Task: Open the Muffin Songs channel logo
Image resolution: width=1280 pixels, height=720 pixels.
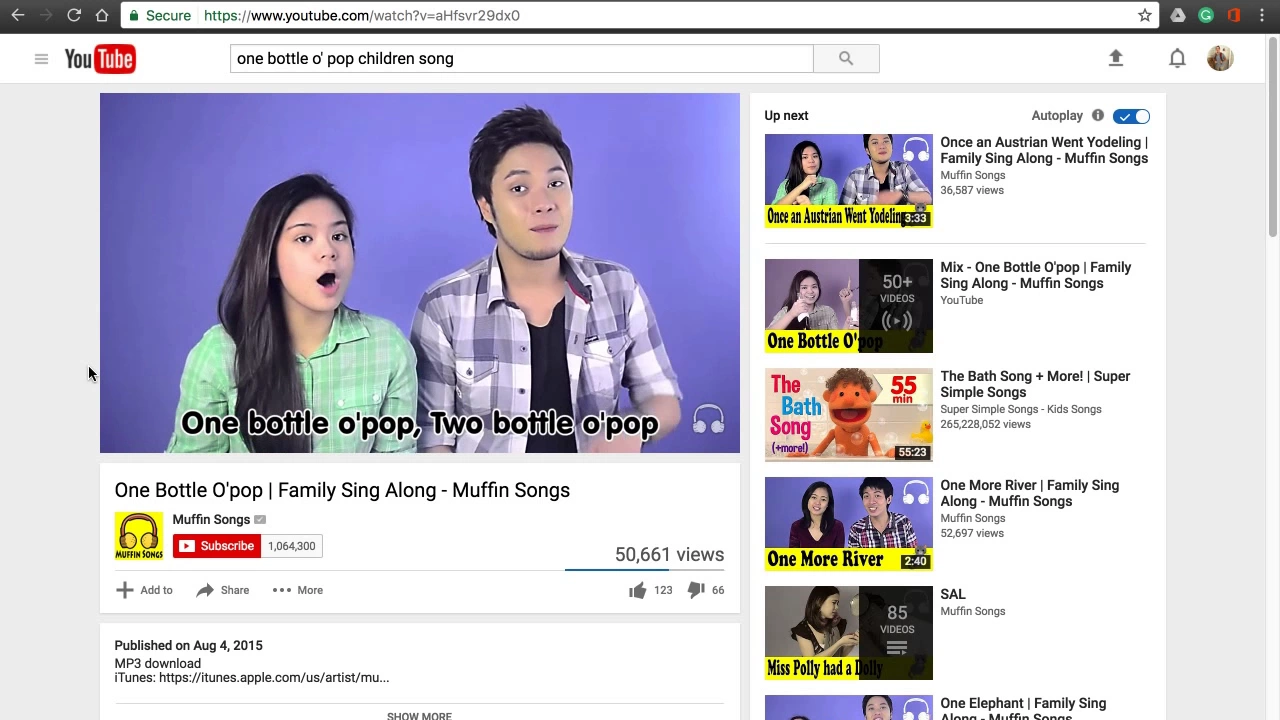Action: (138, 536)
